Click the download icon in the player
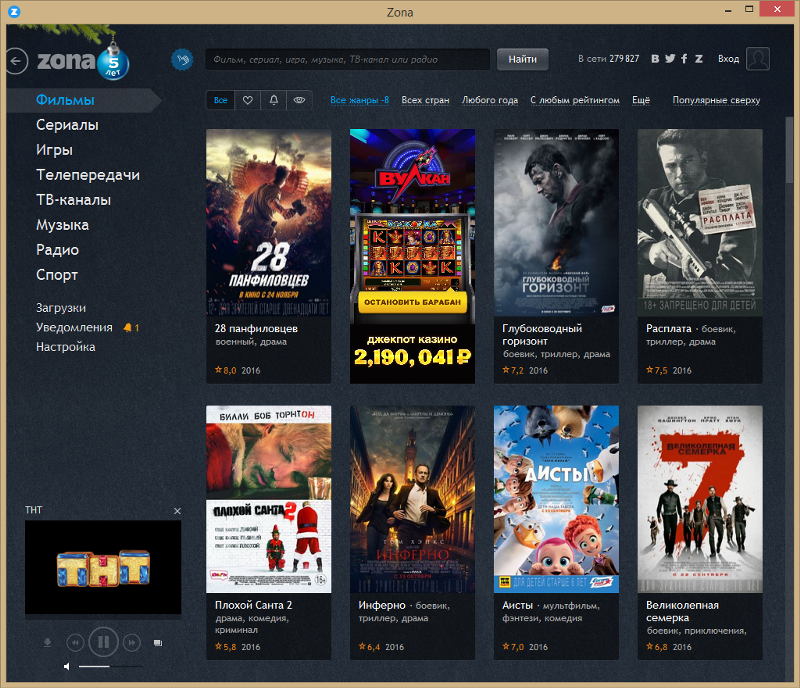This screenshot has height=688, width=800. pos(47,643)
